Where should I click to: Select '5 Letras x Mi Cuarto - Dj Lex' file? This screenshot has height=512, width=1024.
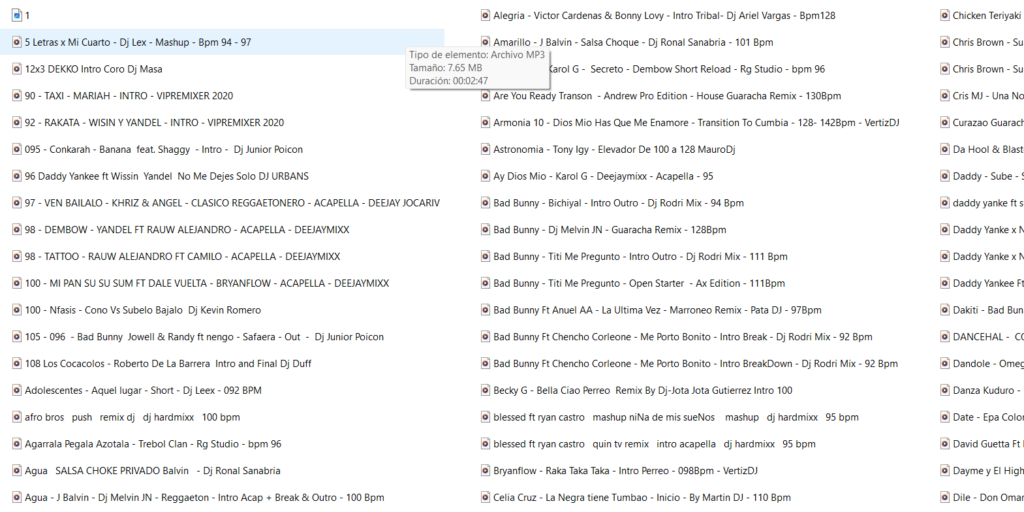[138, 42]
